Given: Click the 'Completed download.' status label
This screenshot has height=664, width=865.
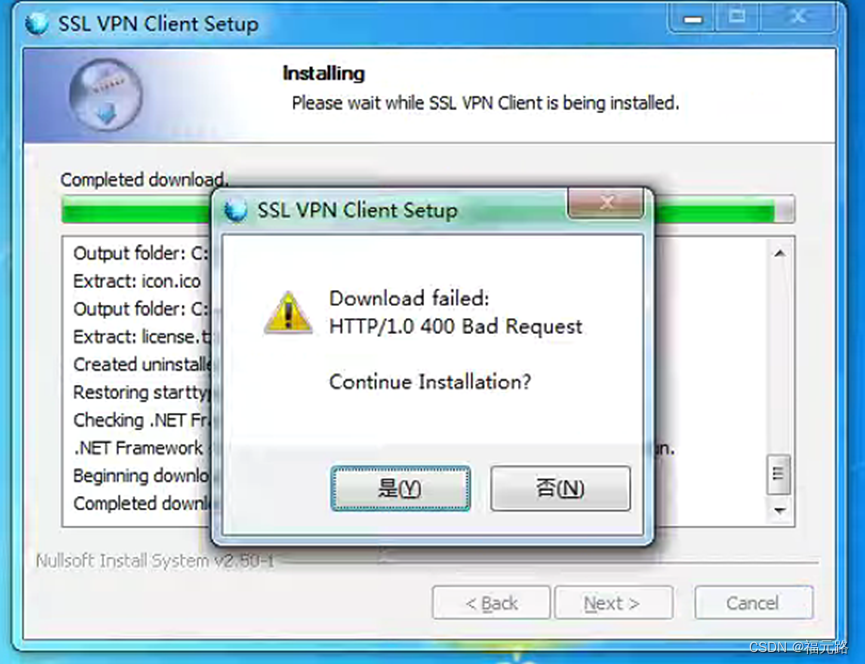Looking at the screenshot, I should tap(143, 180).
